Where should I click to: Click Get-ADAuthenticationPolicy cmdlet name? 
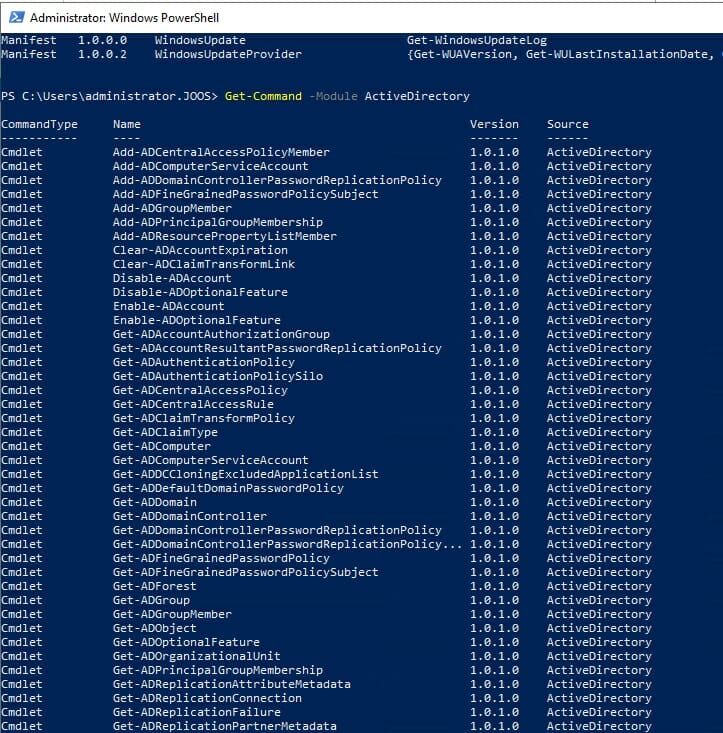204,362
